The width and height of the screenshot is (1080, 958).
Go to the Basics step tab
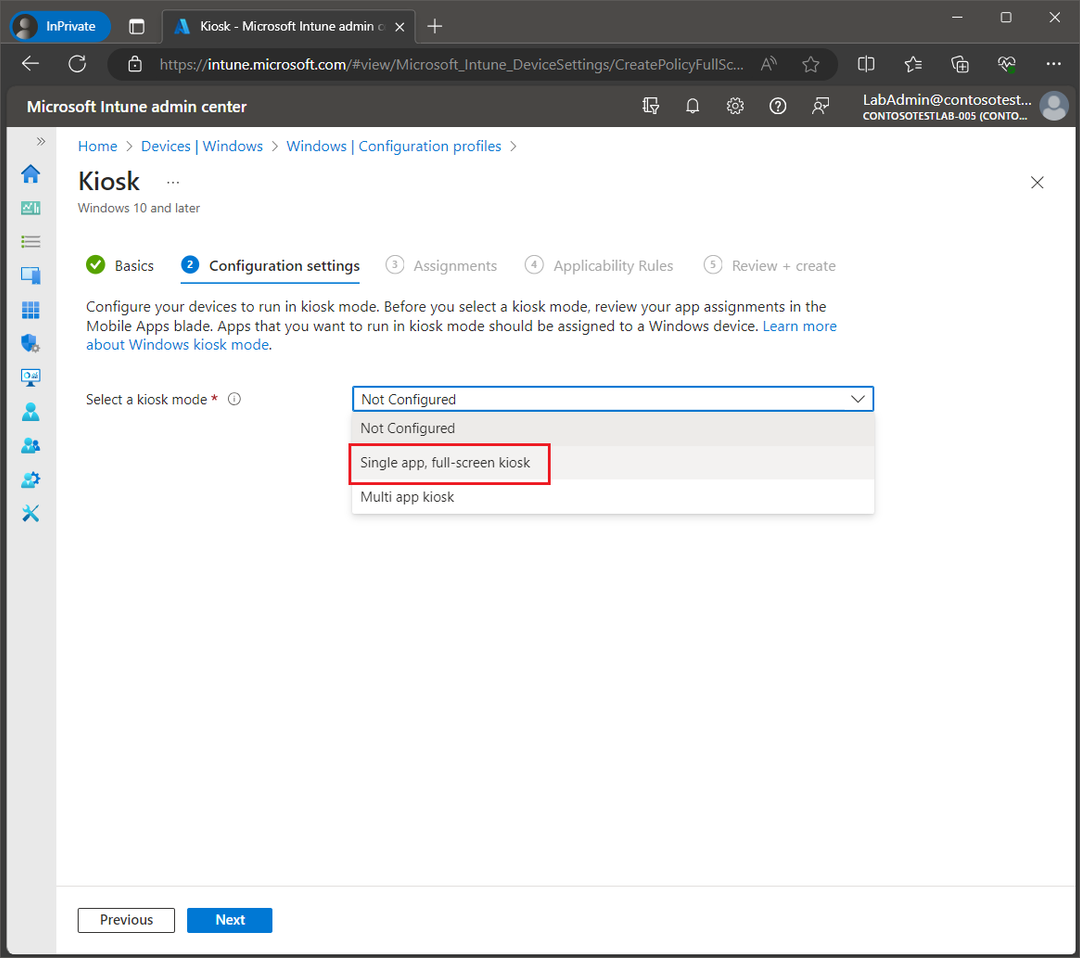(121, 266)
